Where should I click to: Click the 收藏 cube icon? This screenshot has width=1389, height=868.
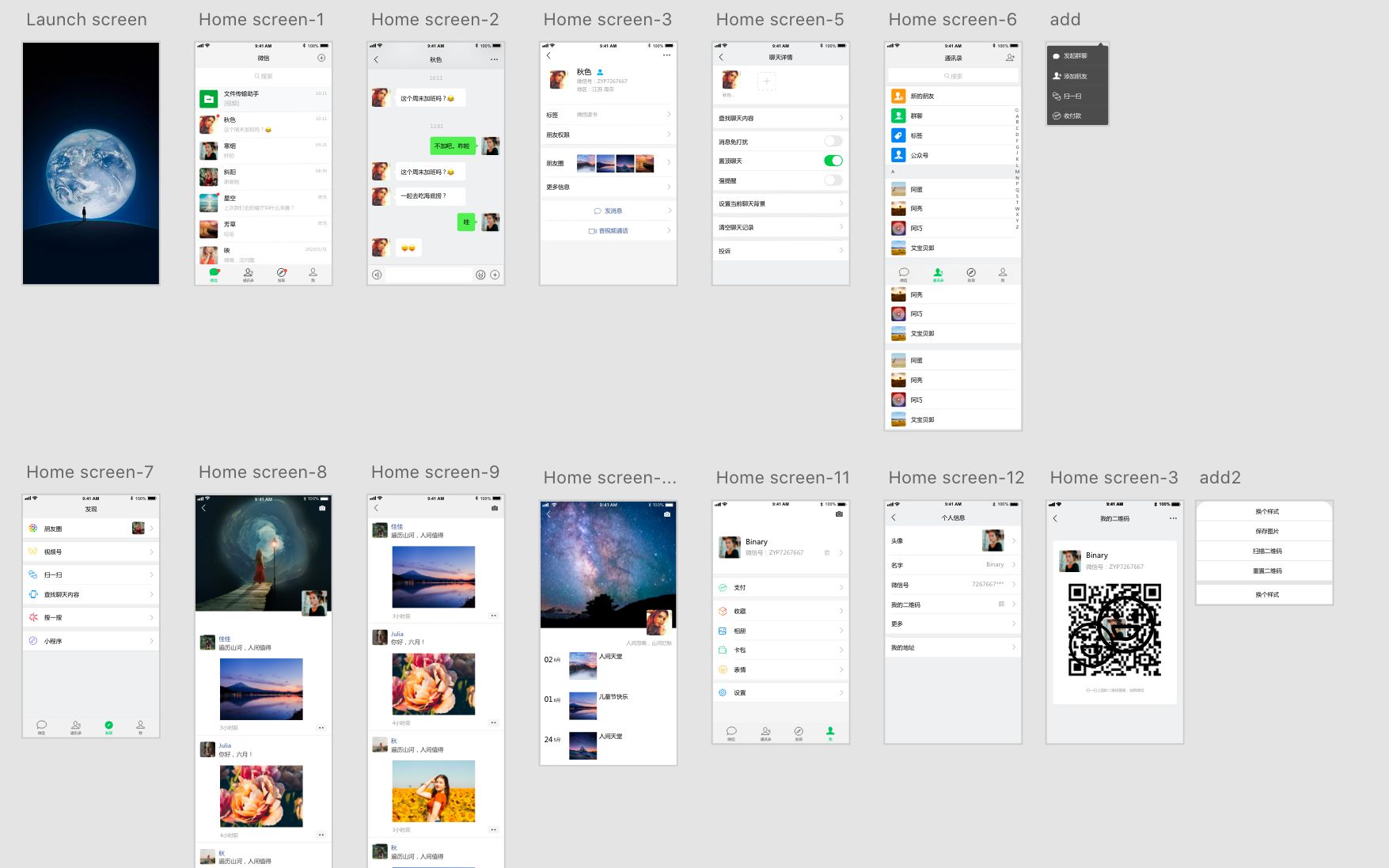click(723, 611)
